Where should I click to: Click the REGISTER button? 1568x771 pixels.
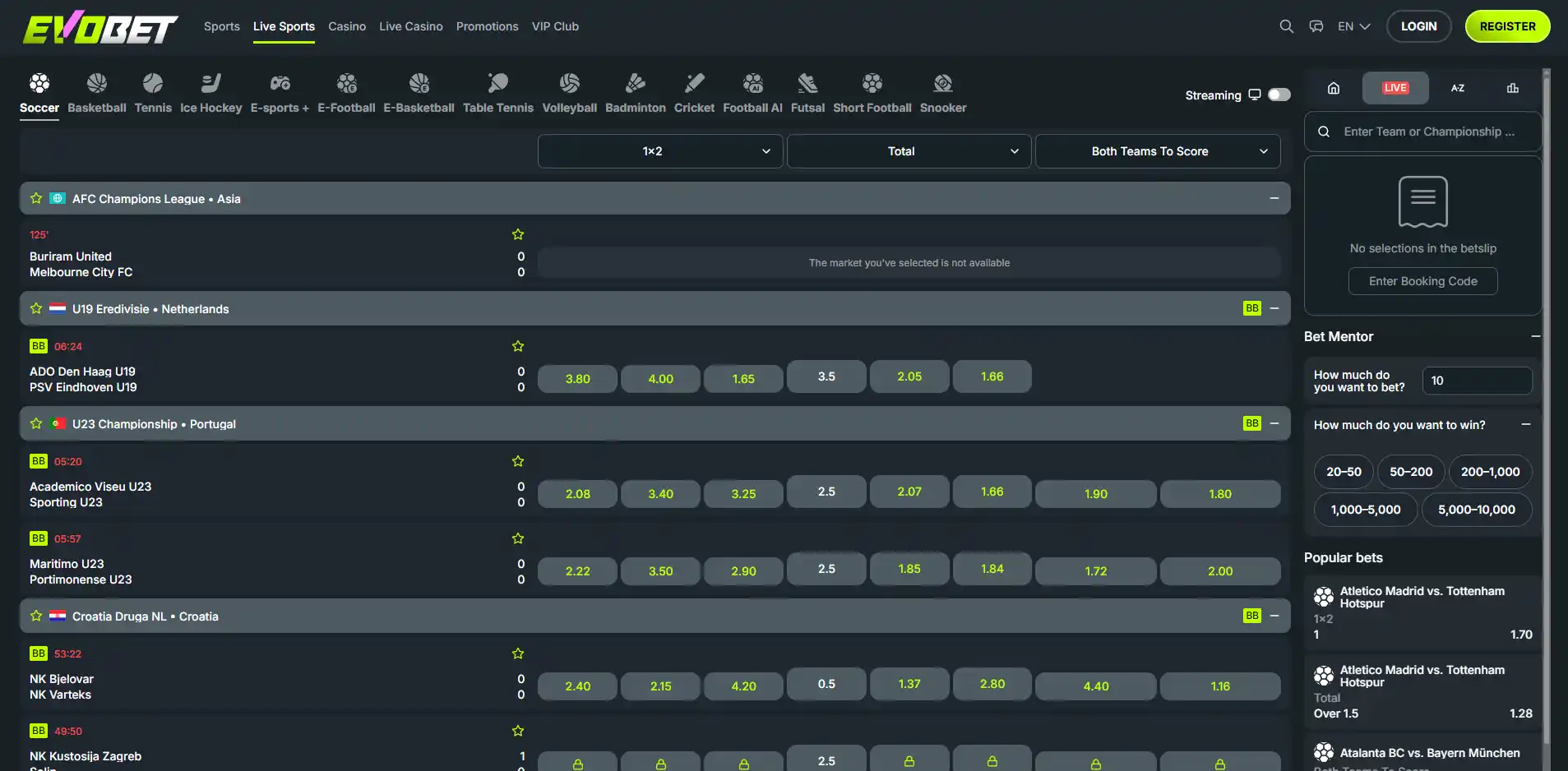click(x=1508, y=26)
